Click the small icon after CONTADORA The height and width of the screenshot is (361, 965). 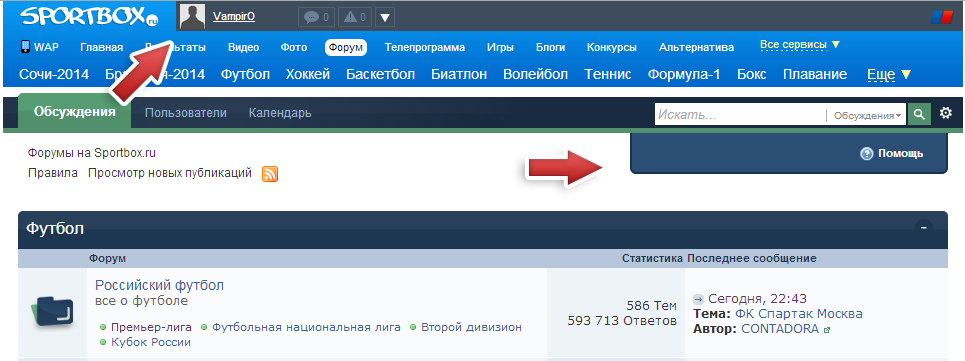coord(827,330)
